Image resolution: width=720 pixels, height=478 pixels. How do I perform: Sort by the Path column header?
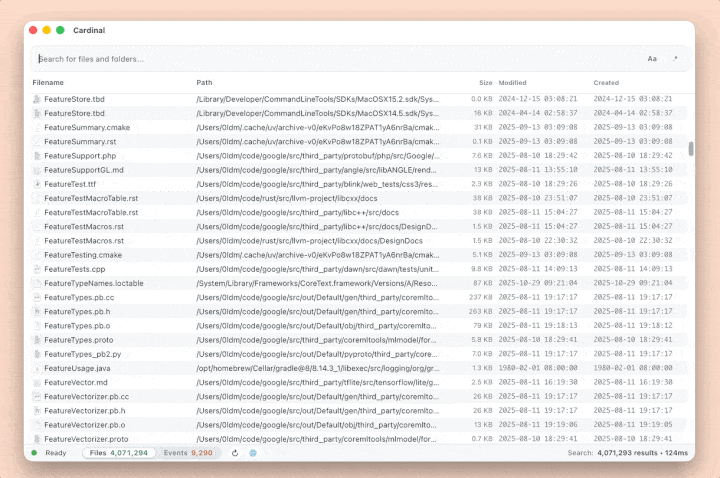[x=204, y=83]
